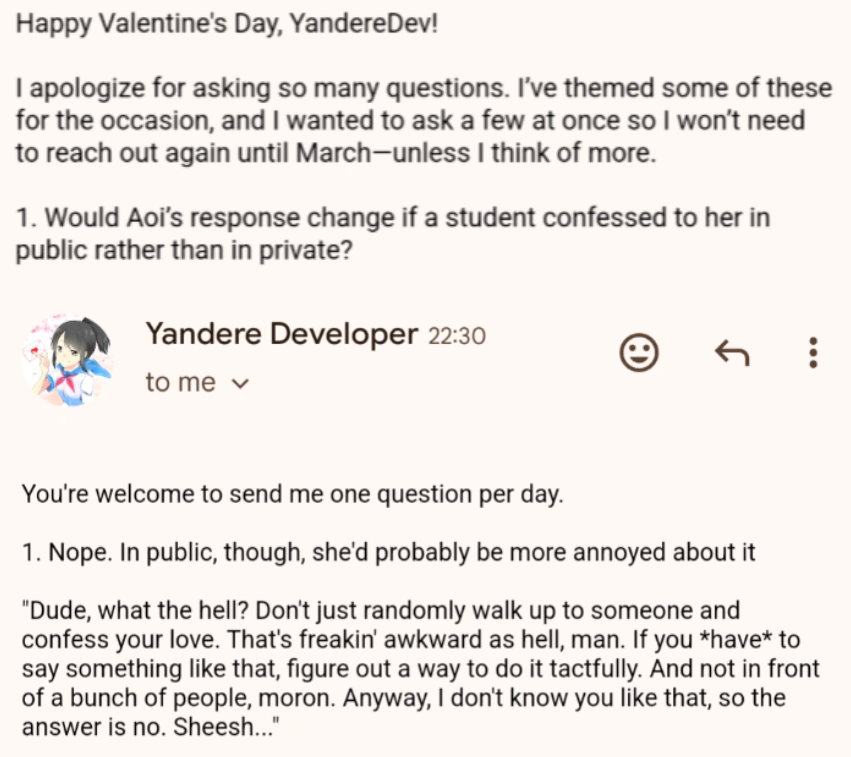The width and height of the screenshot is (851, 757).
Task: Click the line starting "1. Nope."
Action: [387, 551]
